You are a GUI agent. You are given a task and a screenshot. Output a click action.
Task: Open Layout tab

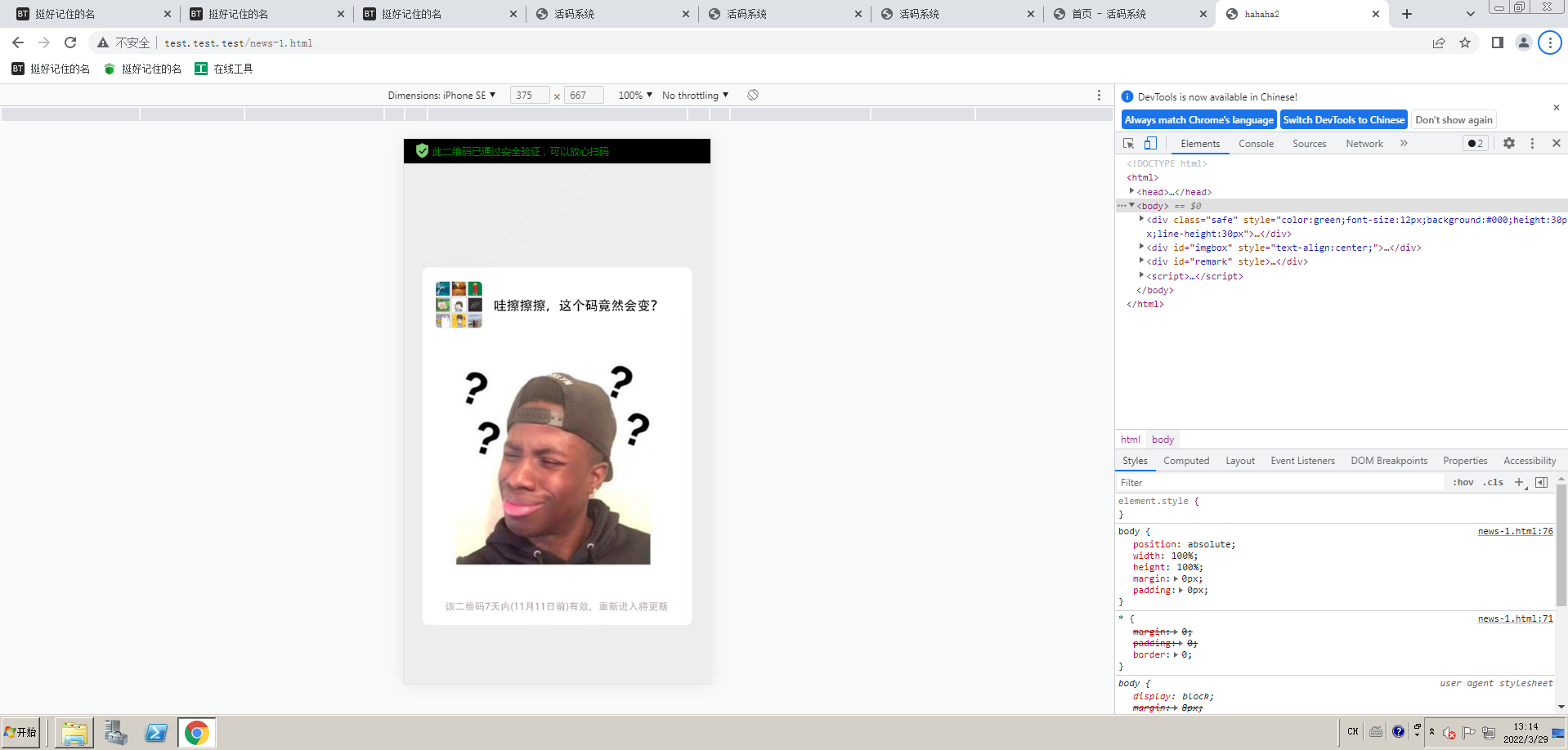[1240, 461]
